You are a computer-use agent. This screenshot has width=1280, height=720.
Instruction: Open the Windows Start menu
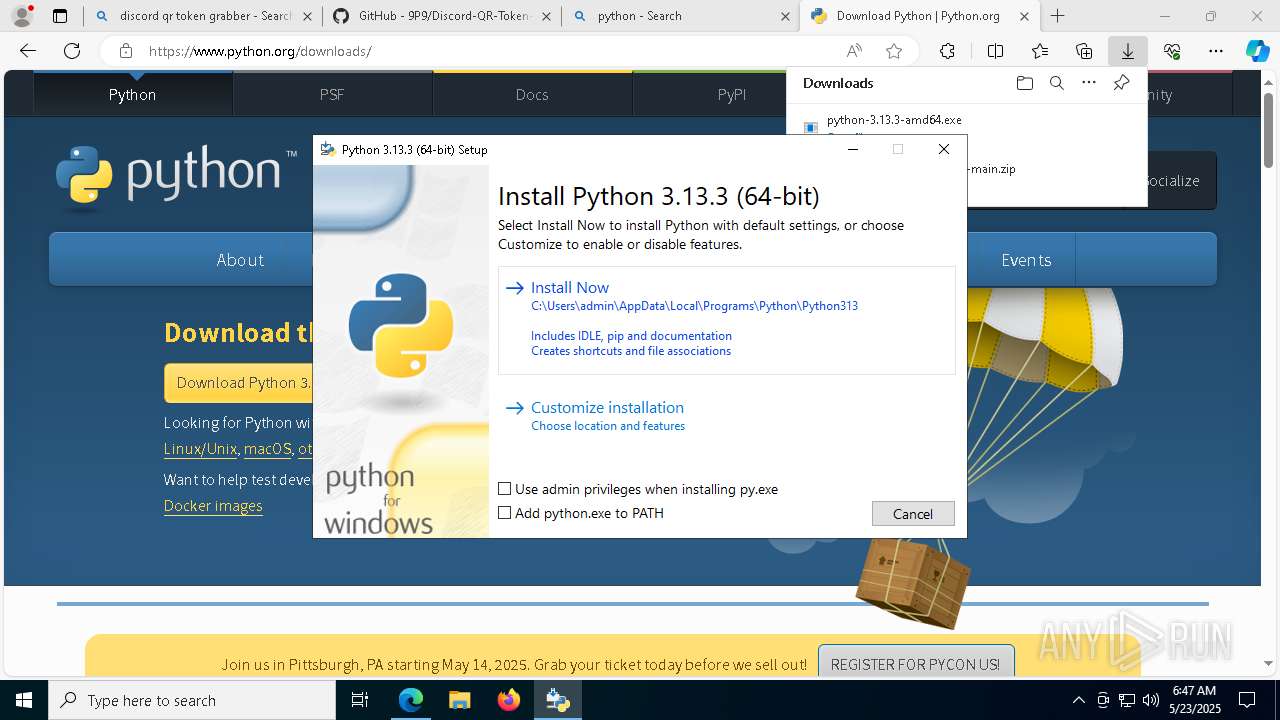(23, 700)
